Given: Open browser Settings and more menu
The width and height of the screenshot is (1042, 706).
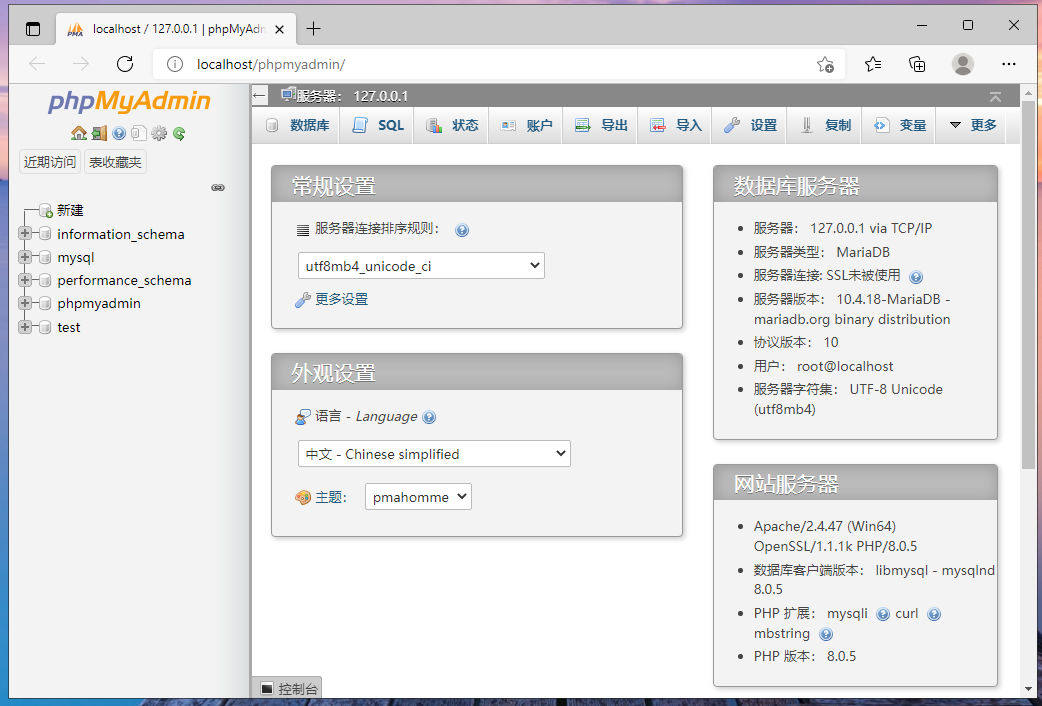Looking at the screenshot, I should pos(1009,64).
